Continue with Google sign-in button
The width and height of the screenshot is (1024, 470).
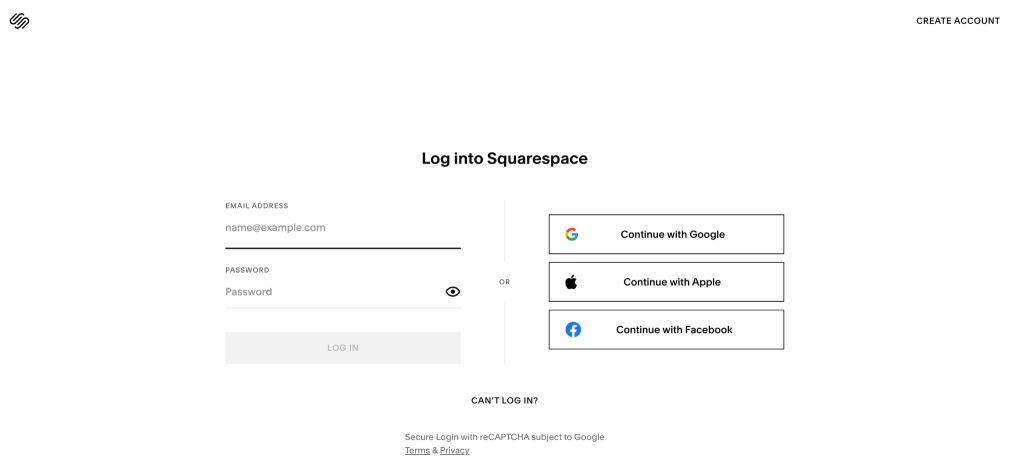(x=666, y=234)
